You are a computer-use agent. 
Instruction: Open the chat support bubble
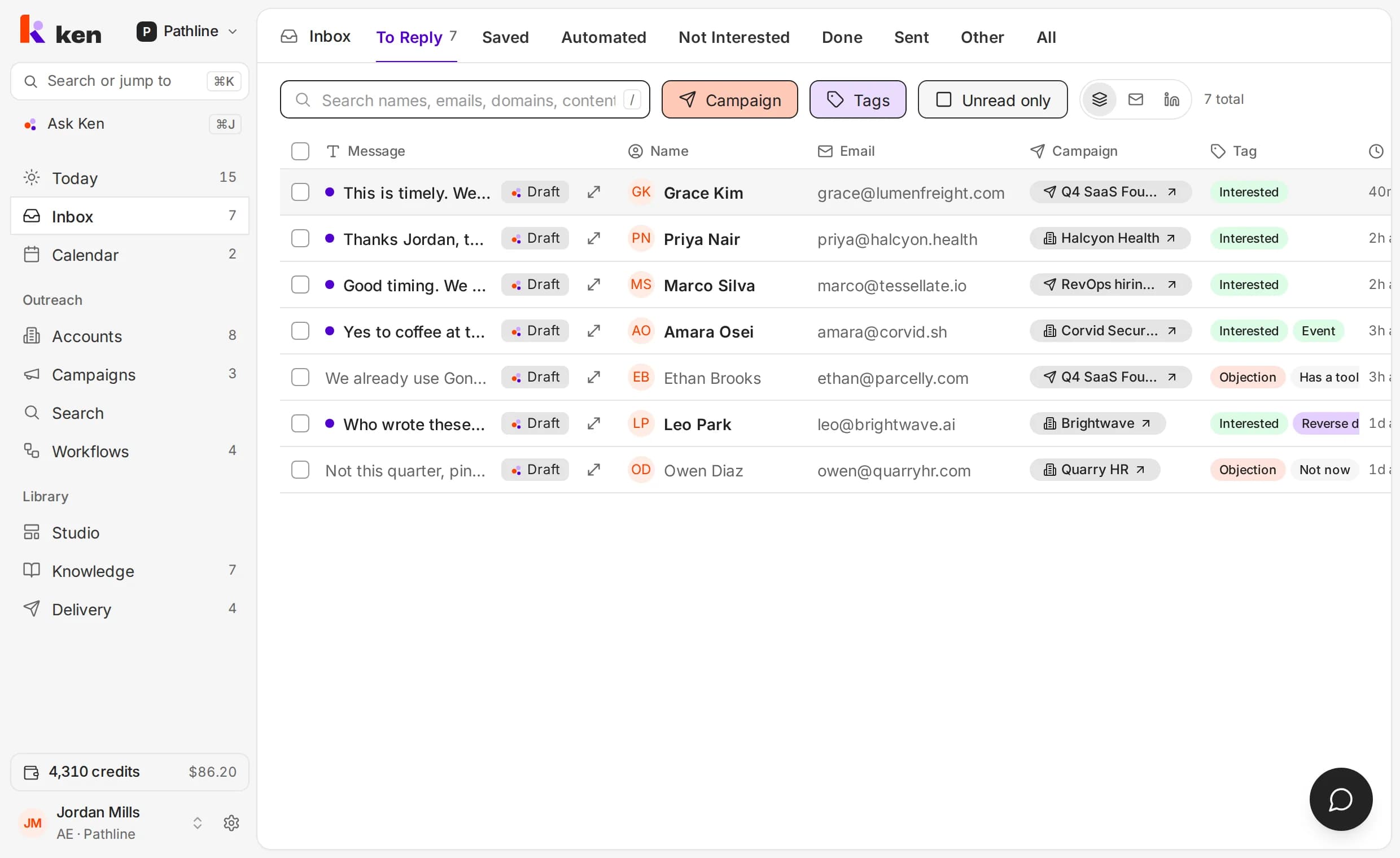(x=1340, y=799)
